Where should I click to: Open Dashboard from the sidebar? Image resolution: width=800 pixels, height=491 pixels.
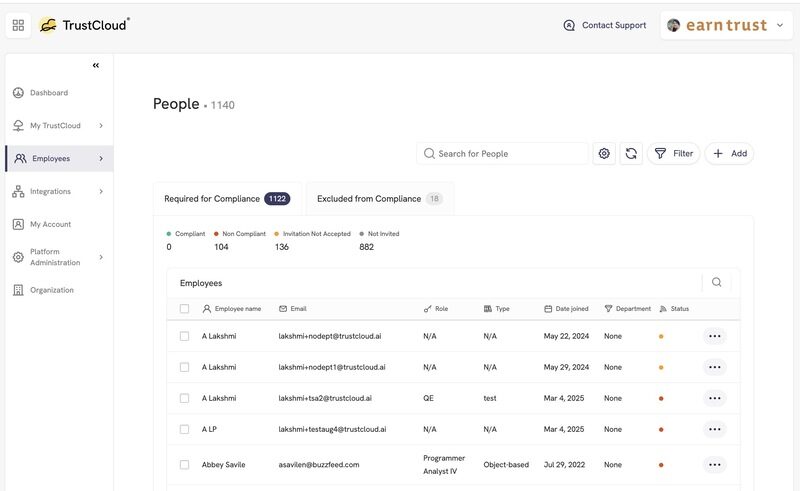coord(49,93)
